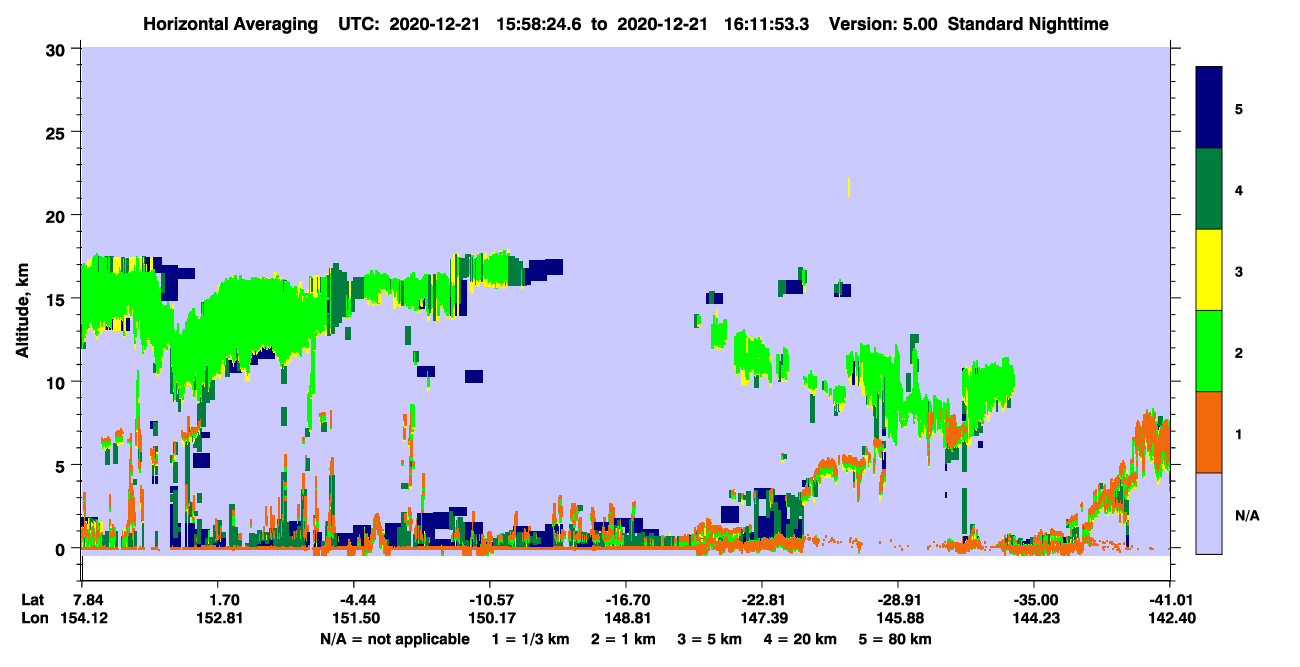Image resolution: width=1300 pixels, height=667 pixels.
Task: Click the '2 = 1 km' legend entry
Action: (623, 639)
